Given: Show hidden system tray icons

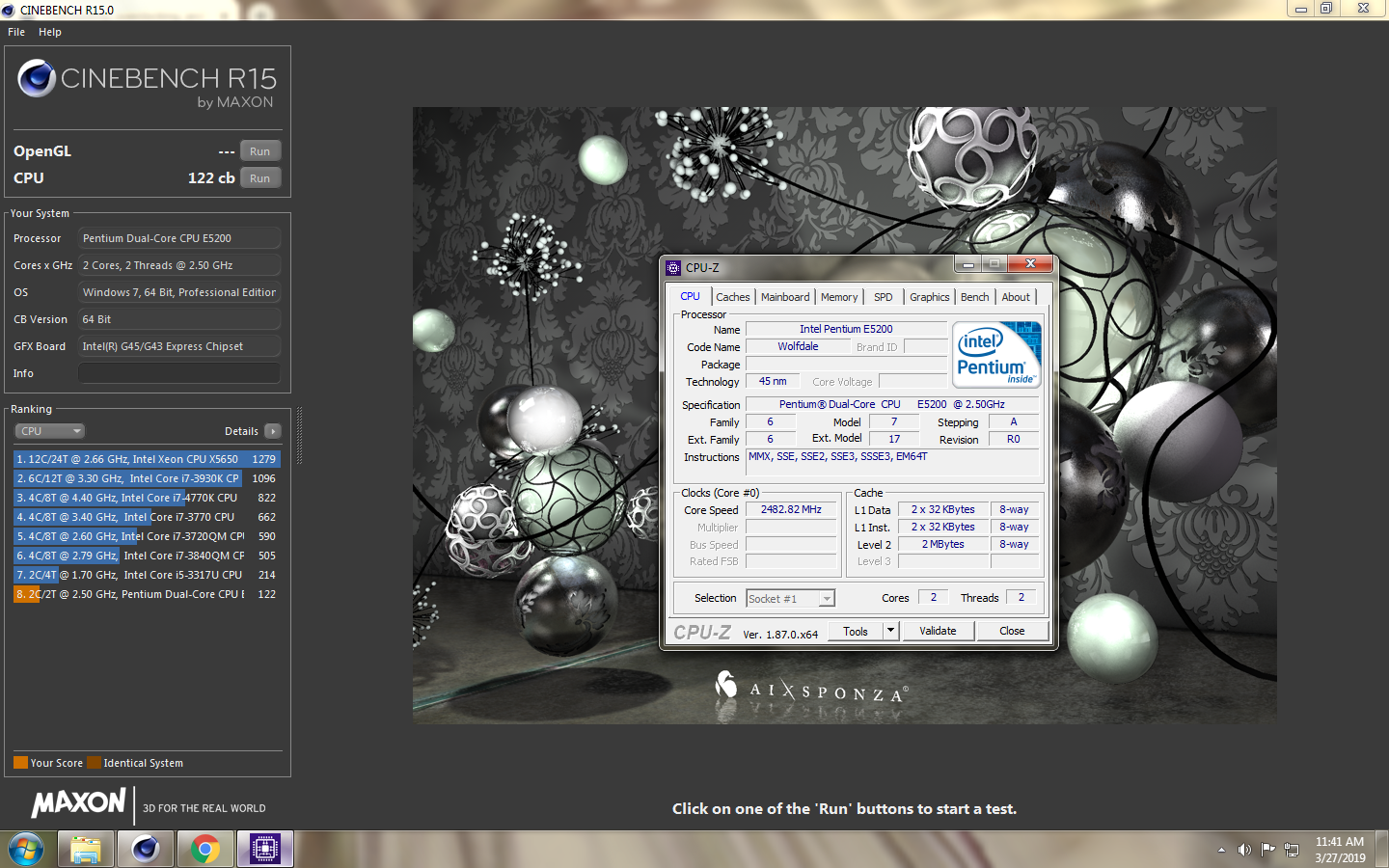Looking at the screenshot, I should pyautogui.click(x=1221, y=850).
